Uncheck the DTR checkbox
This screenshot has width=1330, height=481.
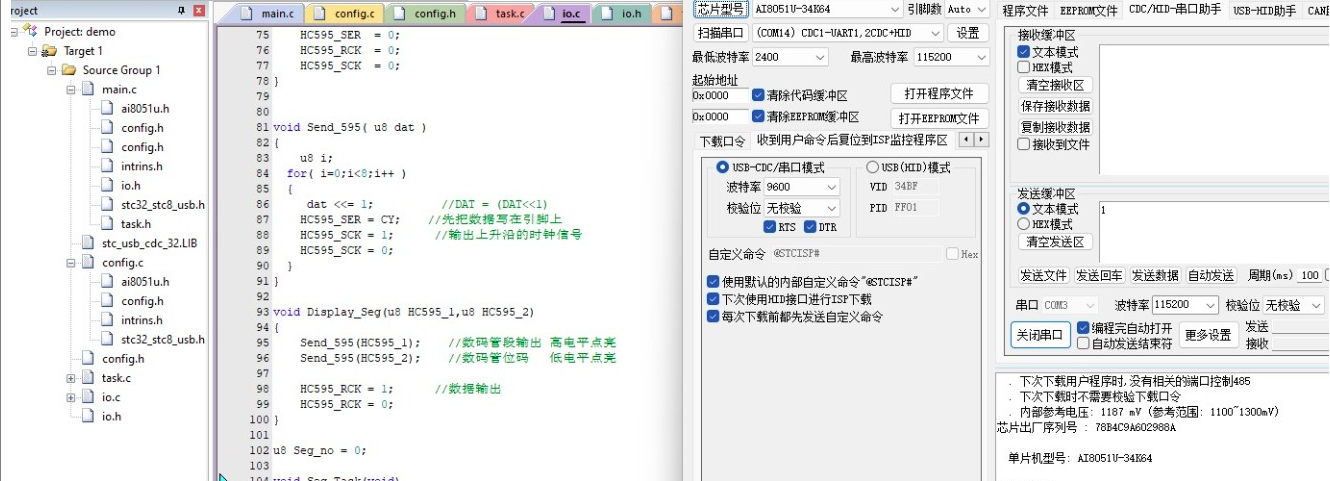pos(811,227)
